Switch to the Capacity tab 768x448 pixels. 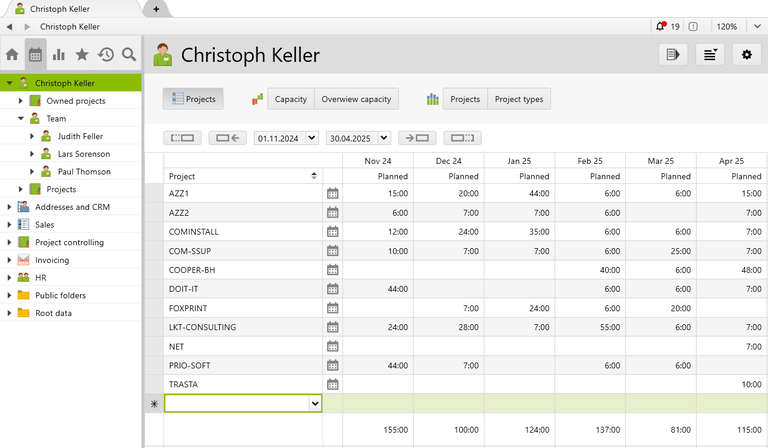point(290,99)
